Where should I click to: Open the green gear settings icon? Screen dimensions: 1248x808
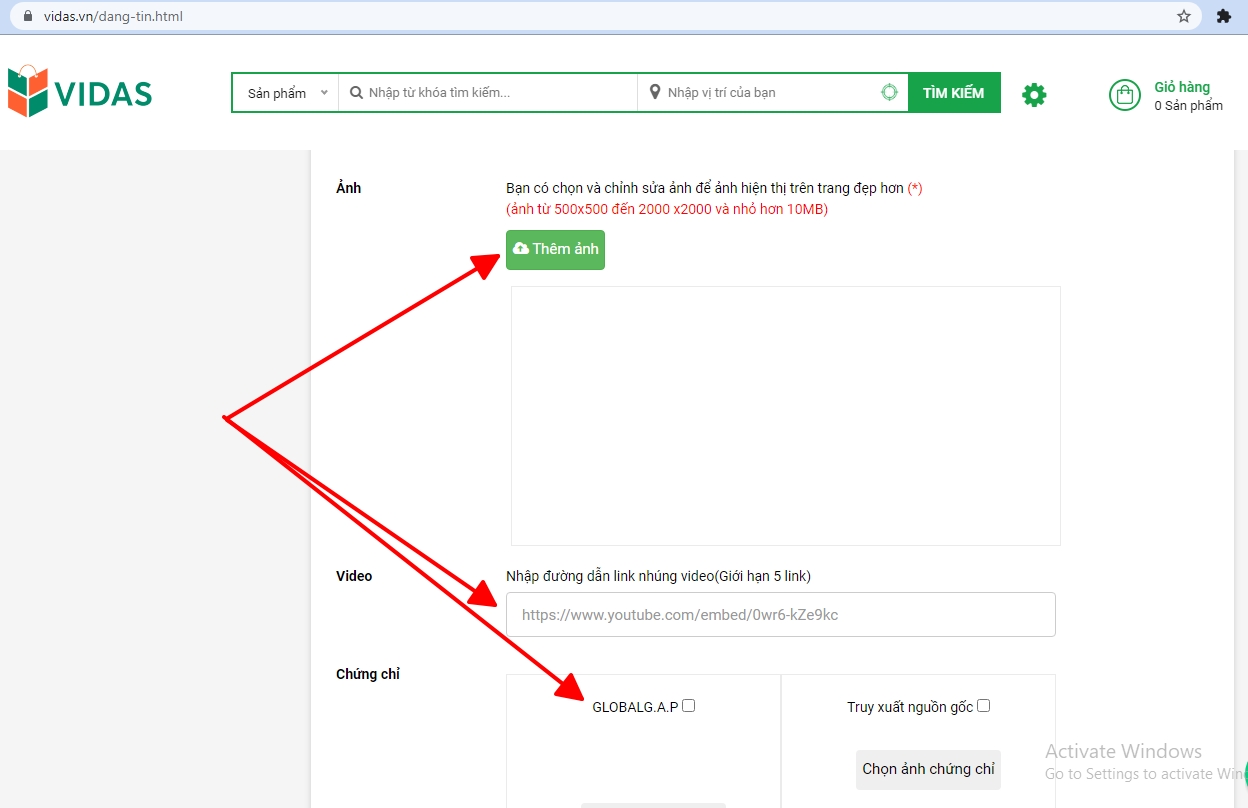click(1034, 95)
